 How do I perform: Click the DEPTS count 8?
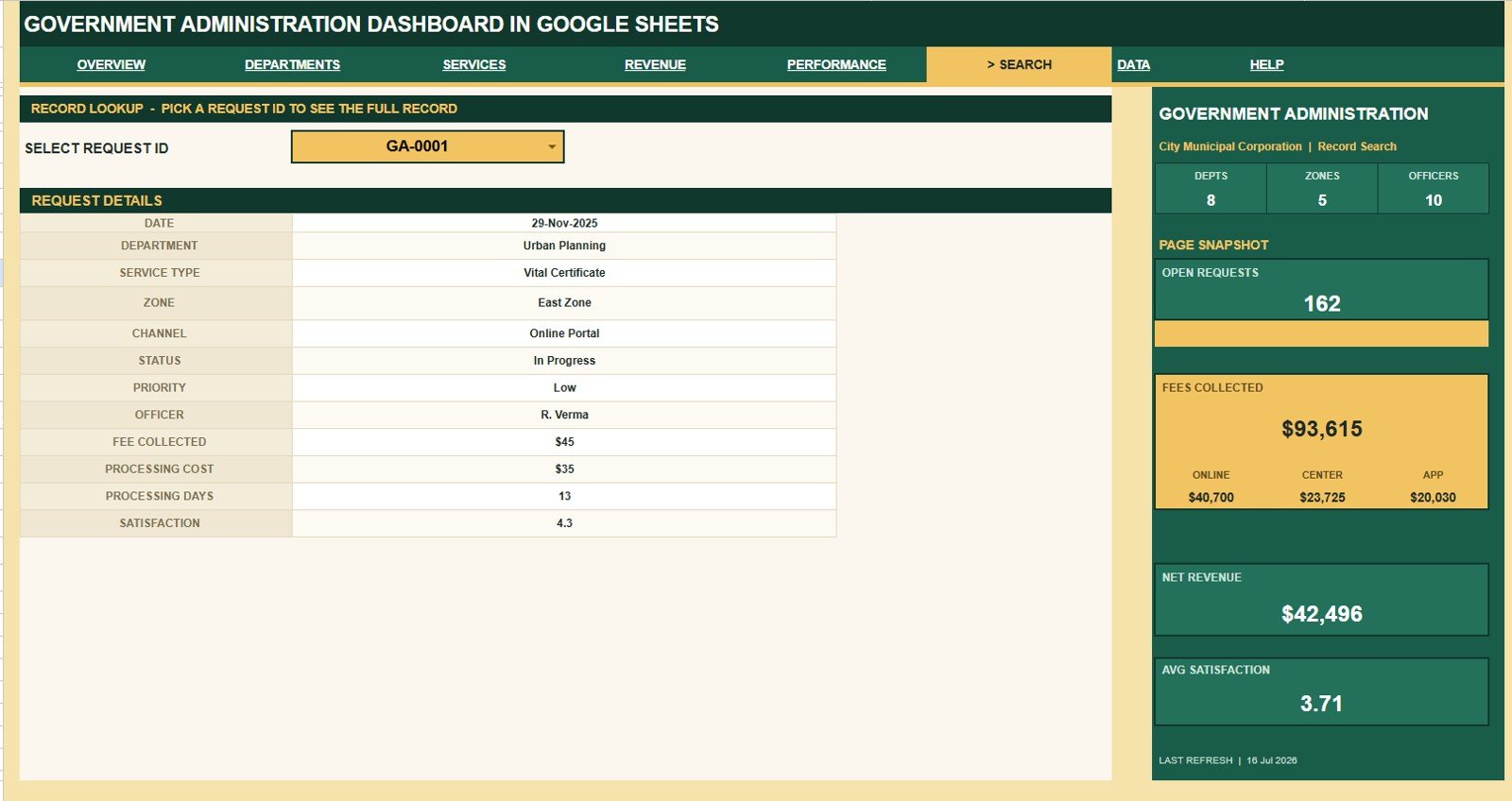tap(1211, 200)
